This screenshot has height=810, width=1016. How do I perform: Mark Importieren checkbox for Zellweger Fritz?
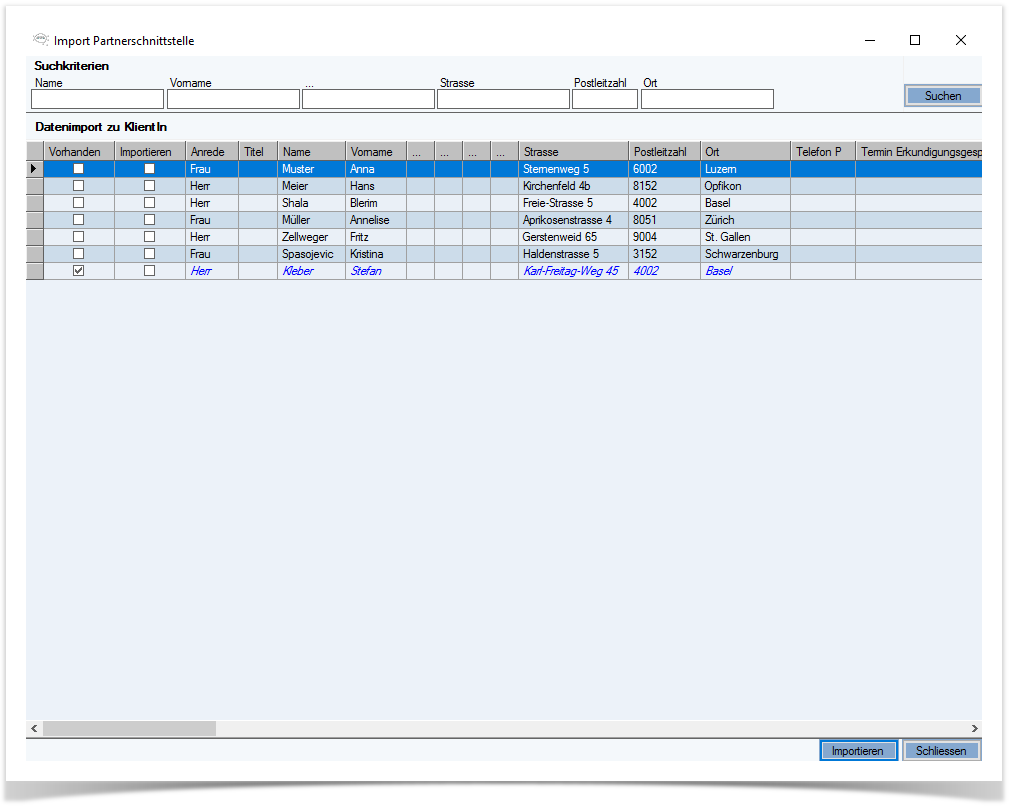point(150,237)
